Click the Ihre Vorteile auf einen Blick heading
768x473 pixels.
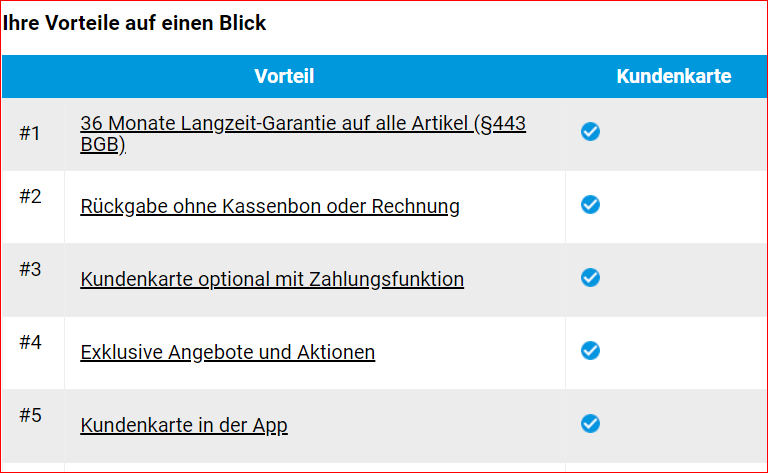(135, 23)
